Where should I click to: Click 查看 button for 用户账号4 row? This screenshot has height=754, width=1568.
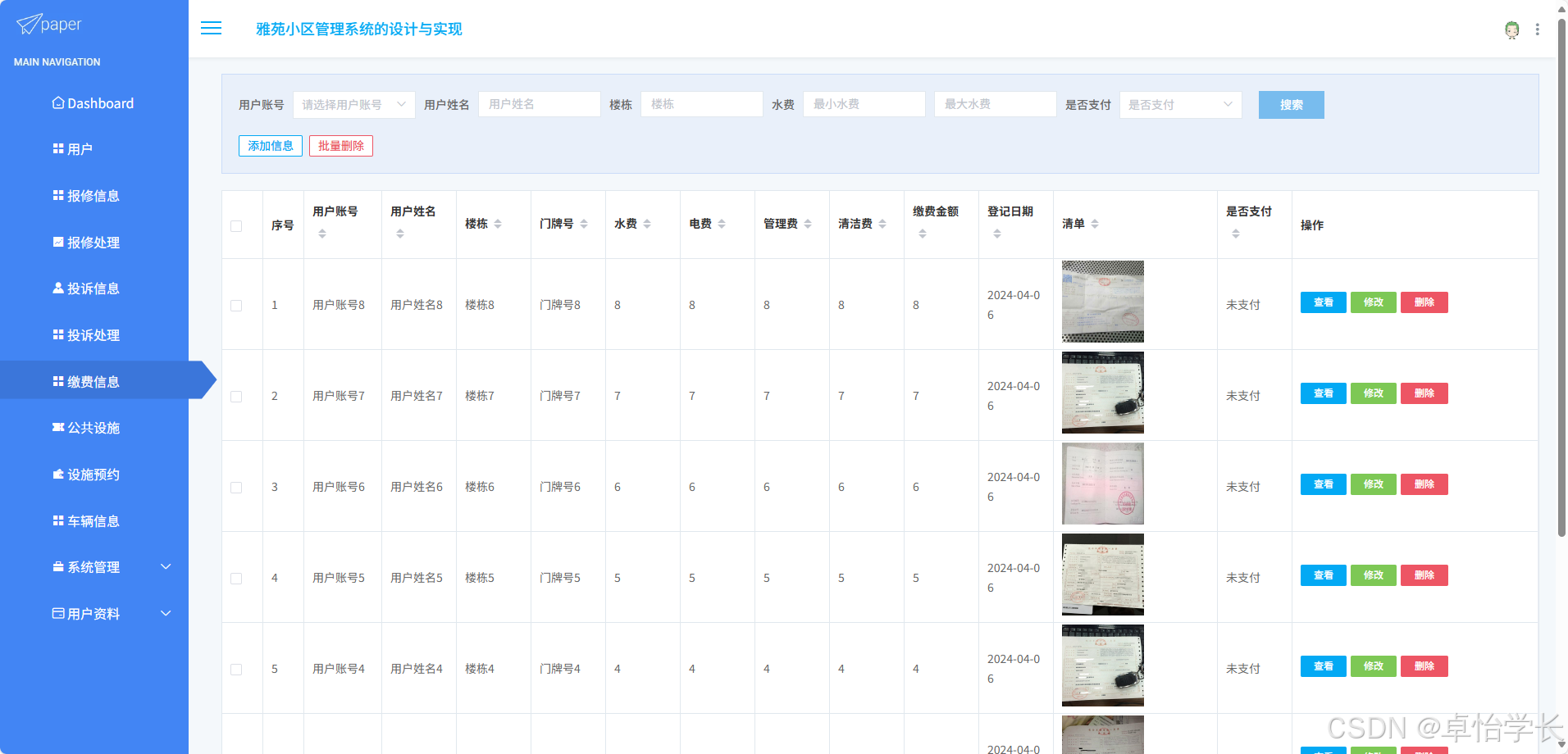point(1323,666)
